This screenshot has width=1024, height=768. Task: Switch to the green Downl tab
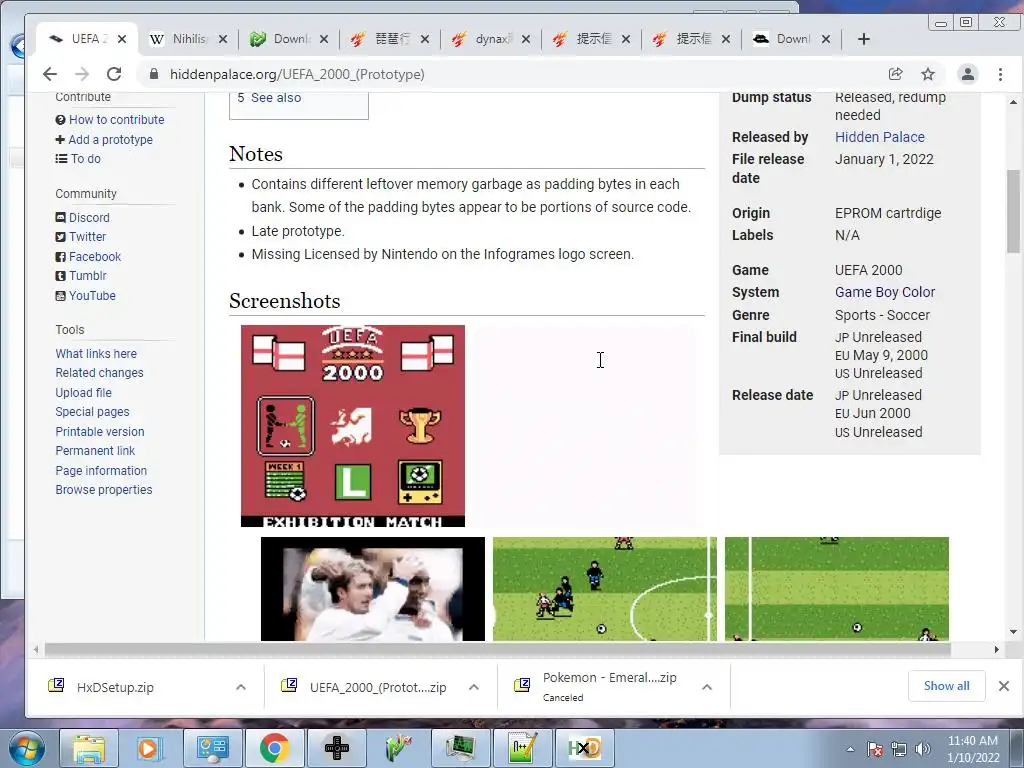pos(289,39)
